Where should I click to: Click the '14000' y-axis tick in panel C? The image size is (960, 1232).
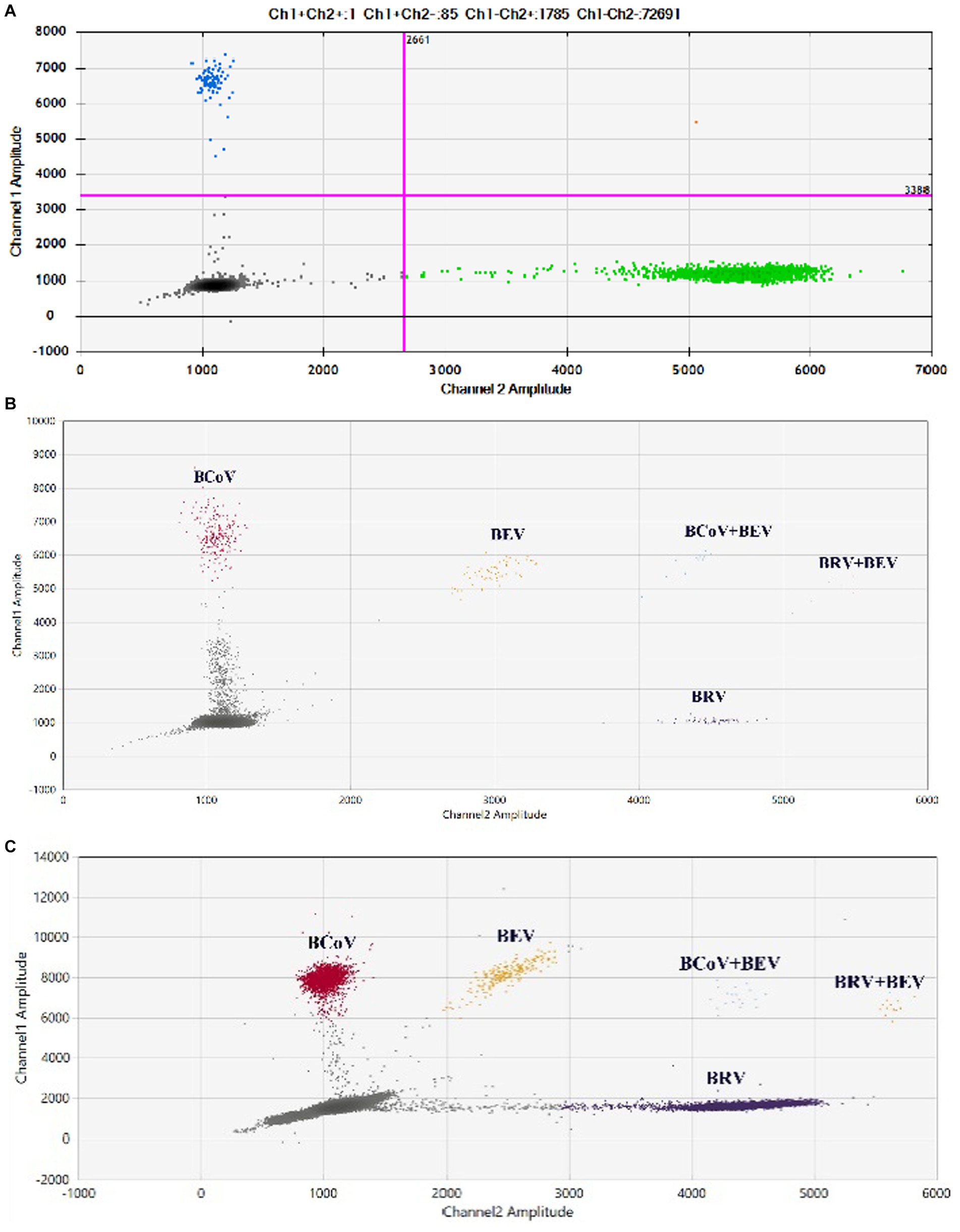click(x=52, y=858)
